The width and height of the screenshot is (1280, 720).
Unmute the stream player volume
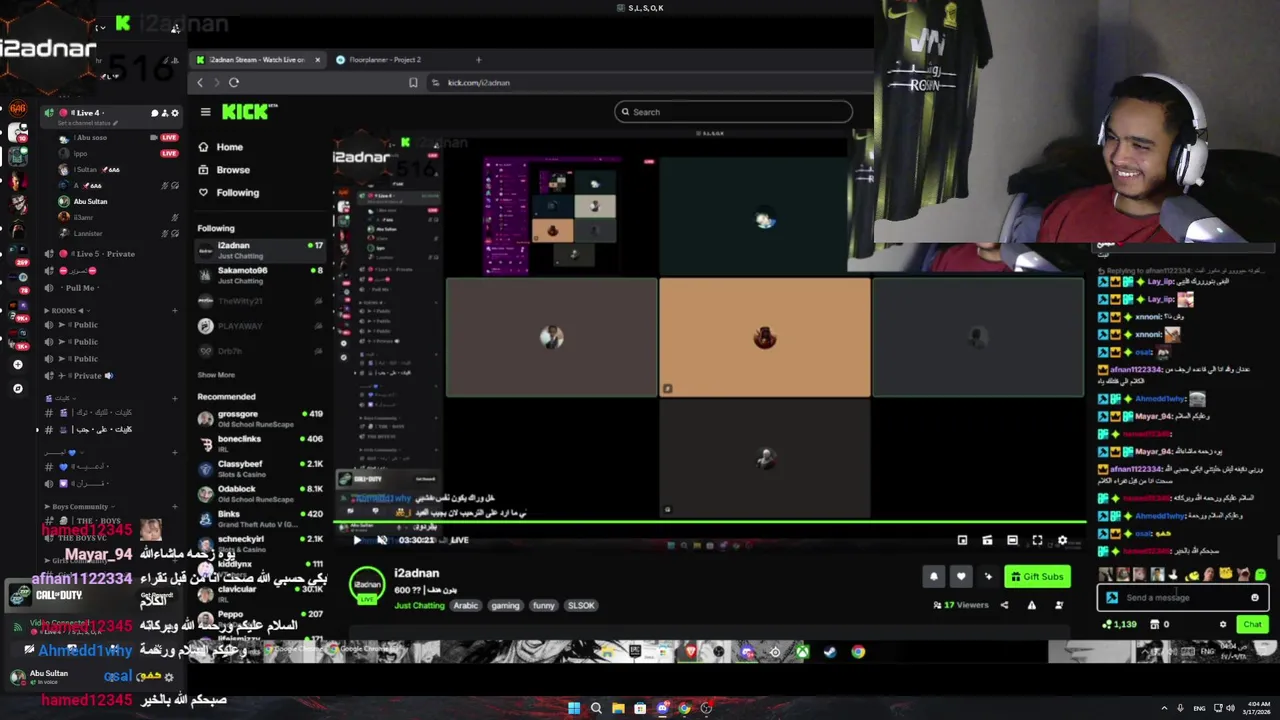click(x=382, y=540)
